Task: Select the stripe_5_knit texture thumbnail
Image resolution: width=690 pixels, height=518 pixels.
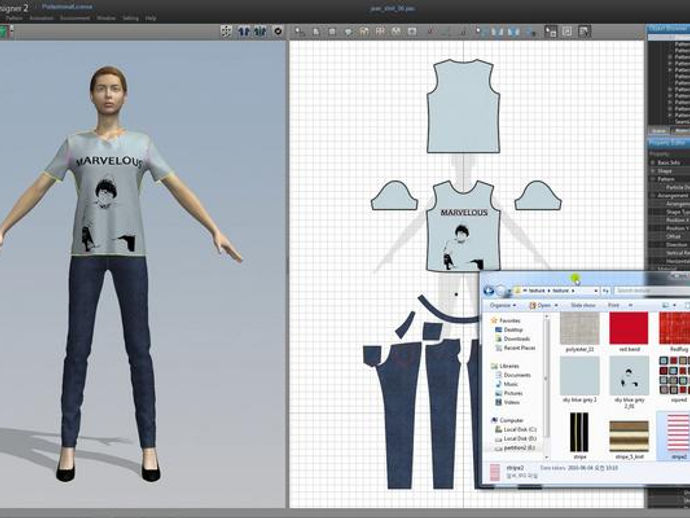Action: (x=629, y=438)
